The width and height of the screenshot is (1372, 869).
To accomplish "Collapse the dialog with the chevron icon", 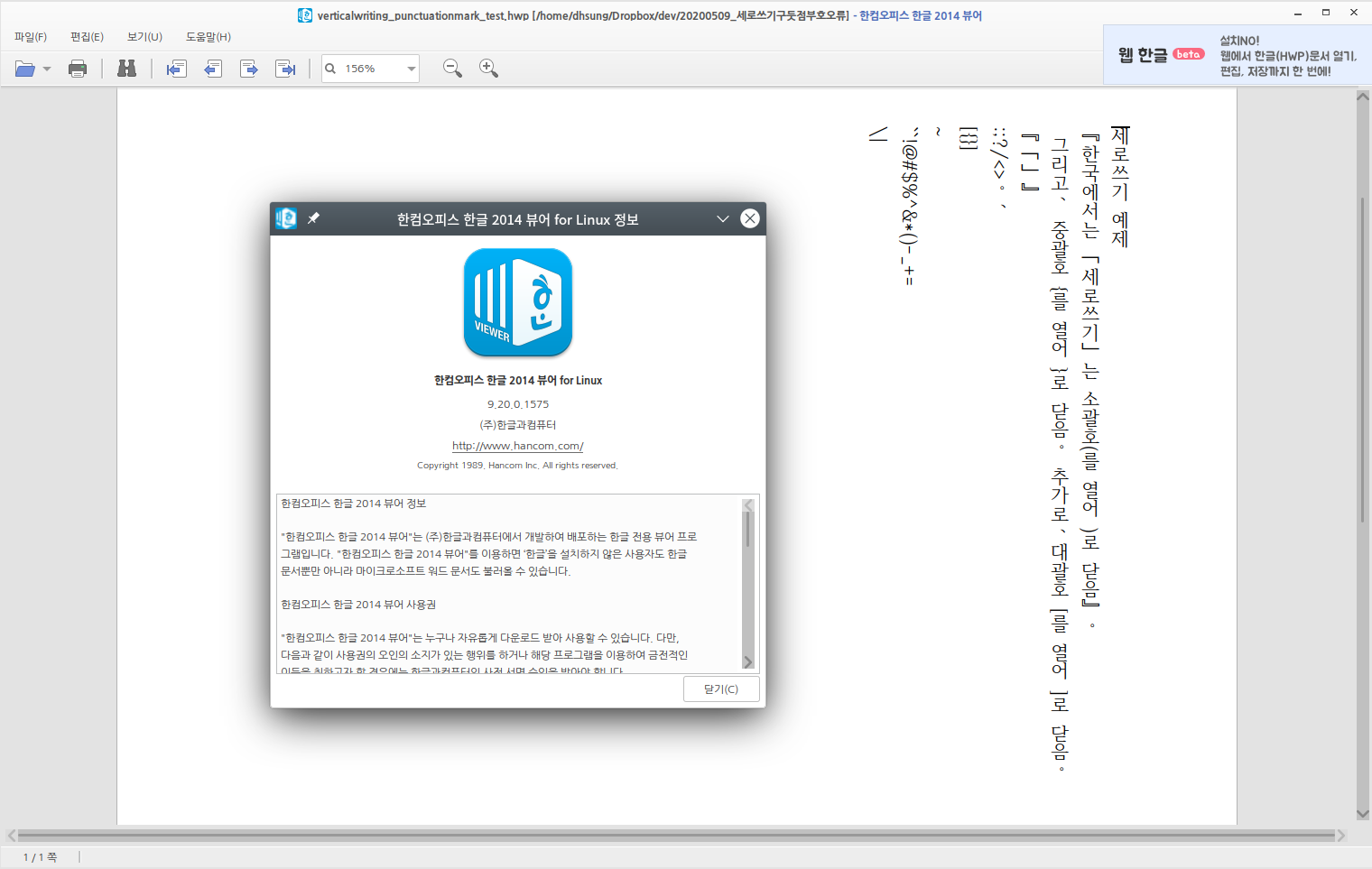I will pyautogui.click(x=723, y=218).
